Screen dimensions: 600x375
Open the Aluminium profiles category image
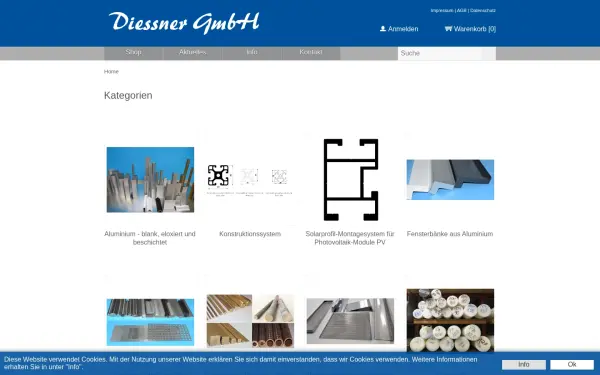coord(150,179)
